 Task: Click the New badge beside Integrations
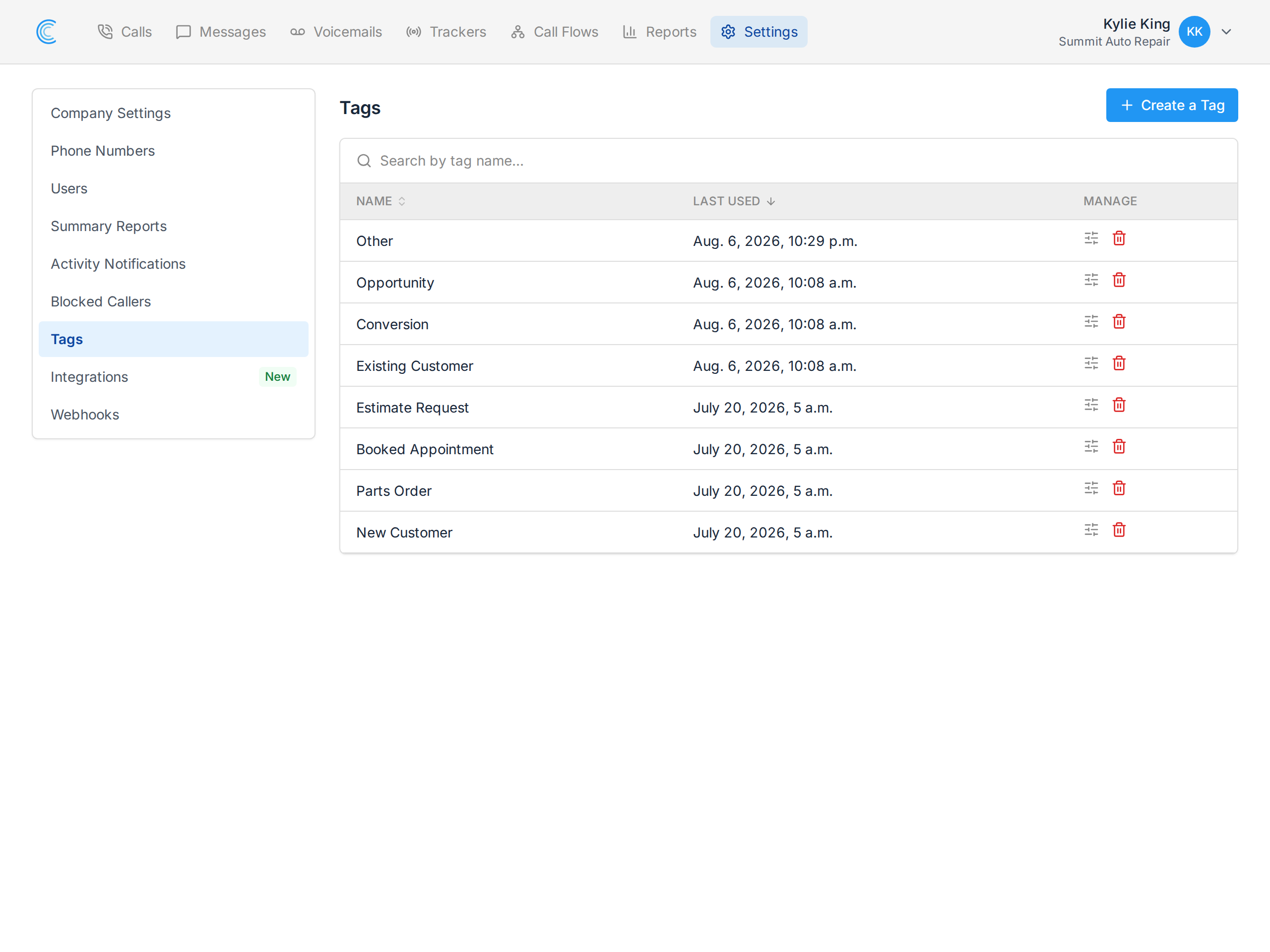[x=277, y=377]
